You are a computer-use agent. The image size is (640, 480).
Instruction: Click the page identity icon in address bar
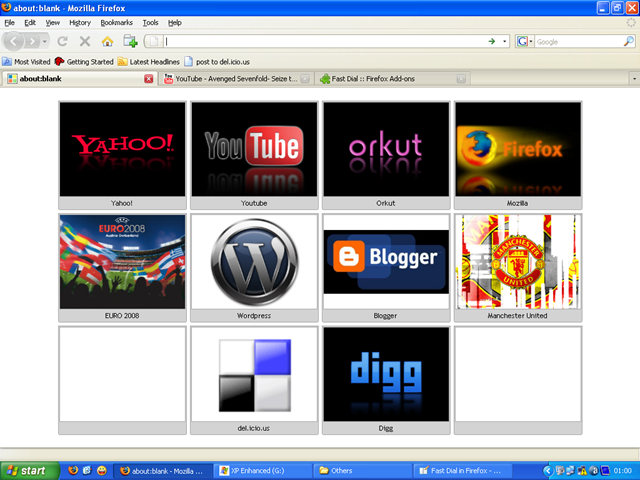coord(154,41)
